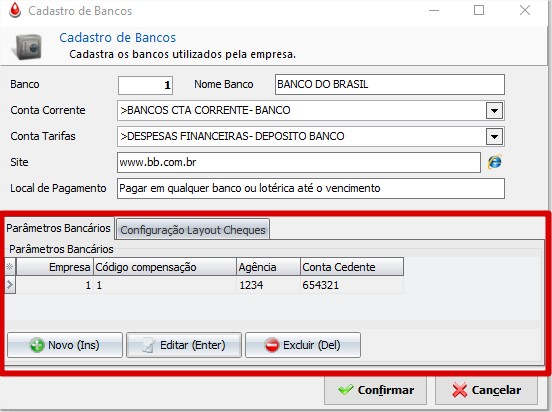Image resolution: width=552 pixels, height=412 pixels.
Task: Click the red drop app icon in title bar
Action: tap(15, 10)
